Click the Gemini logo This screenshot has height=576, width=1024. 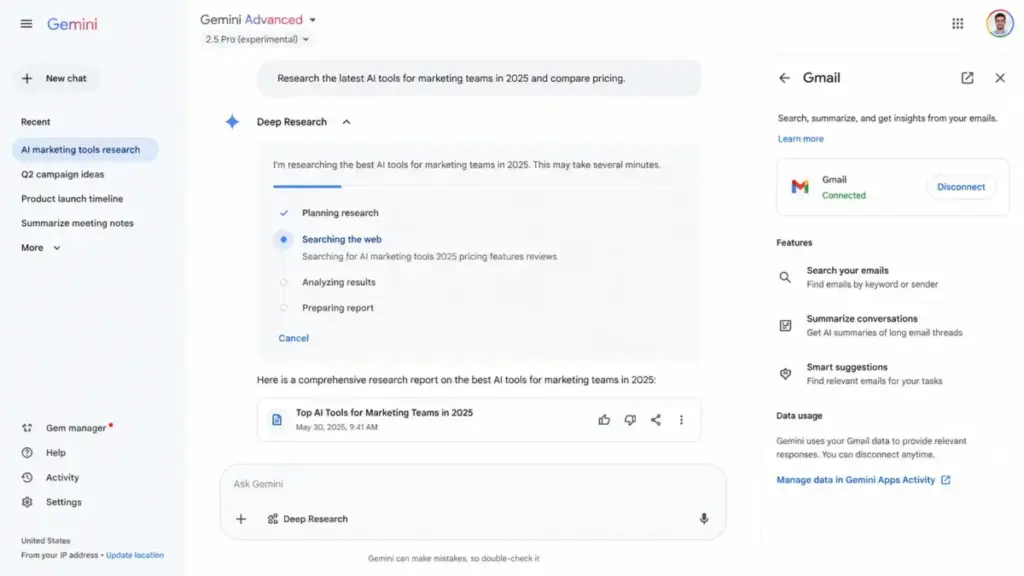pos(72,24)
